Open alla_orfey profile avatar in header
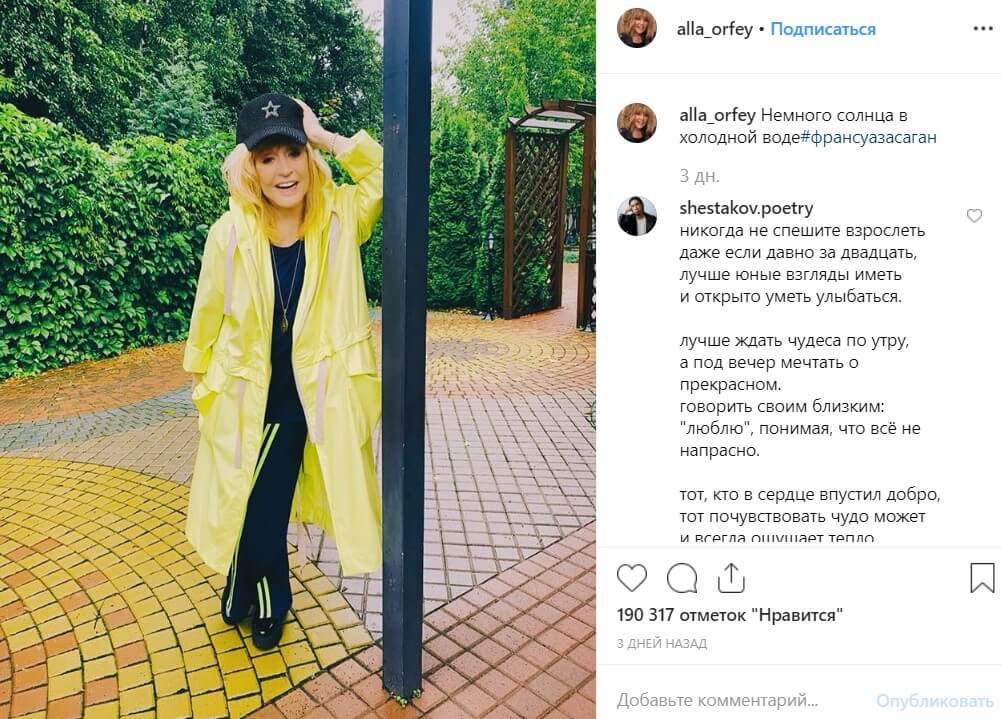Viewport: 1002px width, 719px height. pyautogui.click(x=636, y=29)
